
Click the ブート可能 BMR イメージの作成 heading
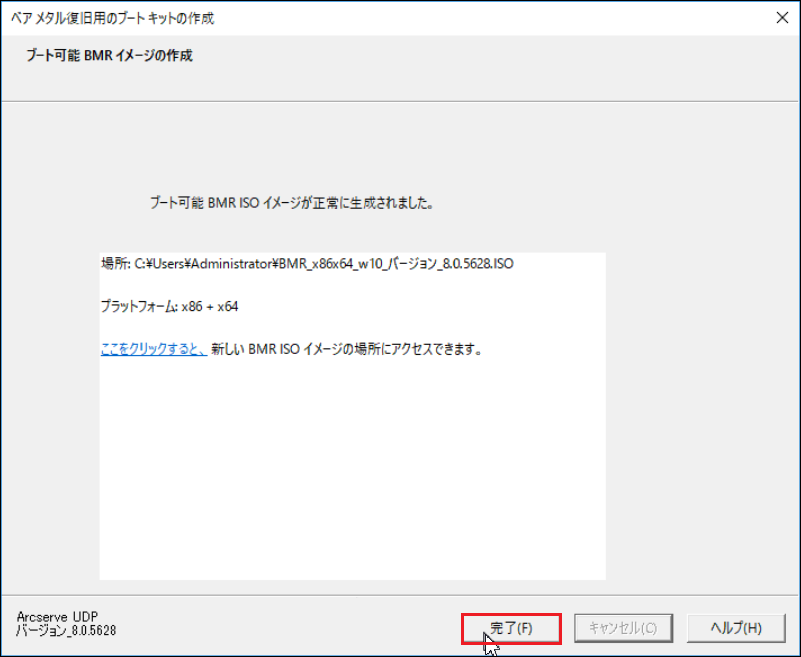pos(109,55)
